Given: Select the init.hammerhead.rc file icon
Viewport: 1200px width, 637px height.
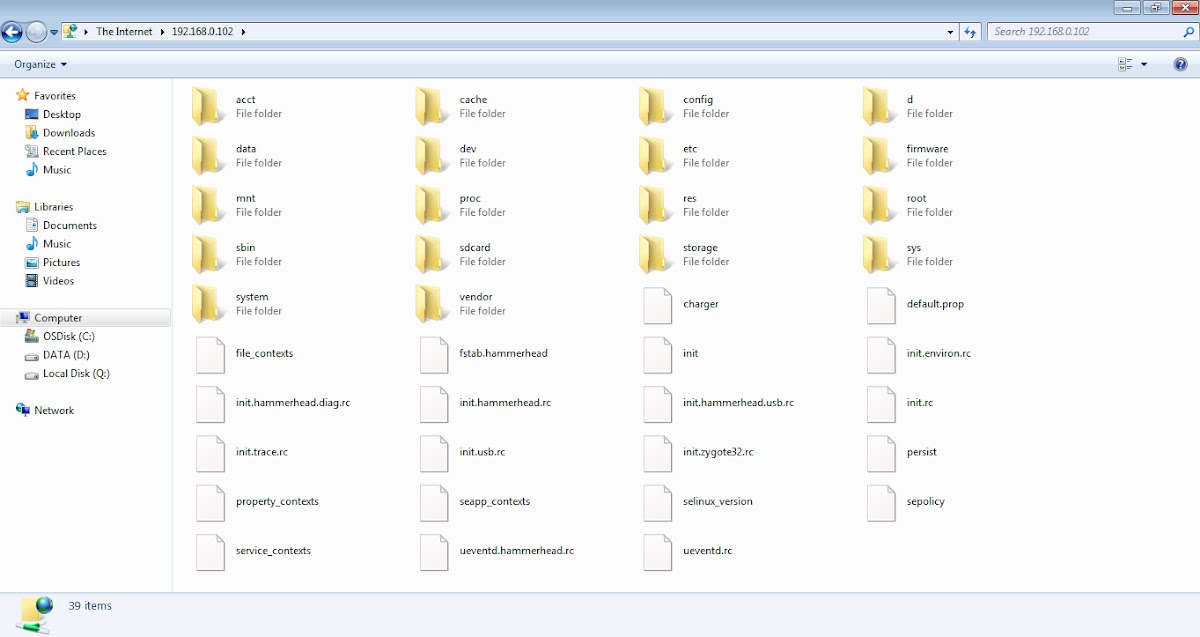Looking at the screenshot, I should (433, 403).
